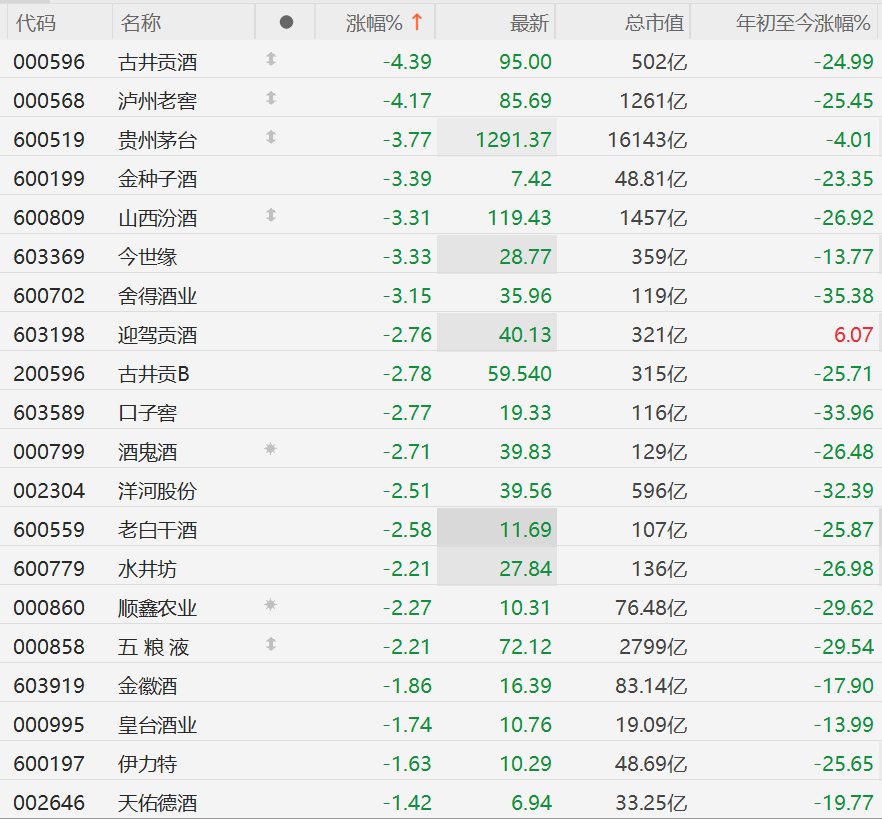The image size is (882, 819).
Task: Sort by the 总市值 column header
Action: tap(654, 23)
